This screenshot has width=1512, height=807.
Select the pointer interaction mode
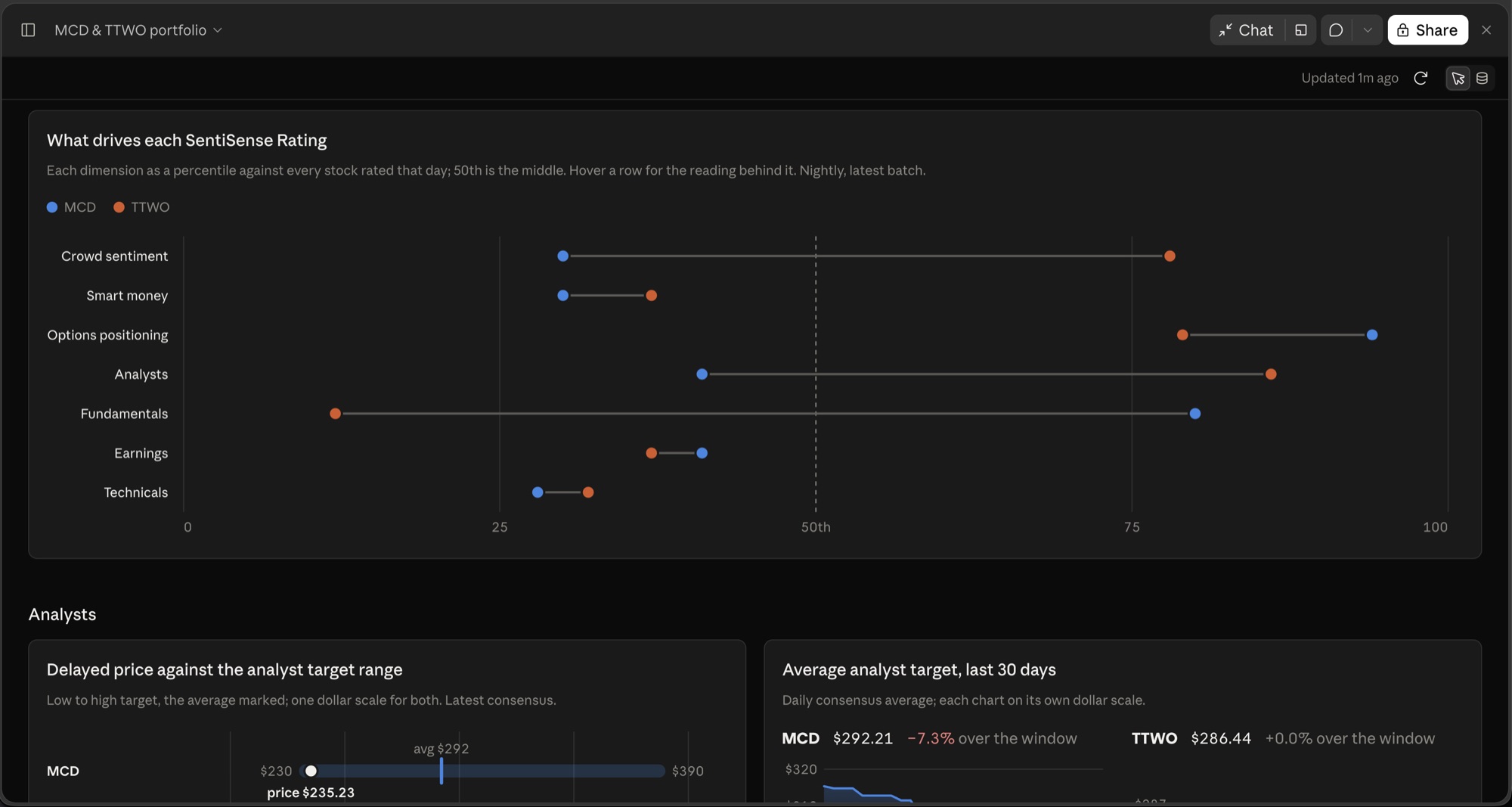(1458, 78)
